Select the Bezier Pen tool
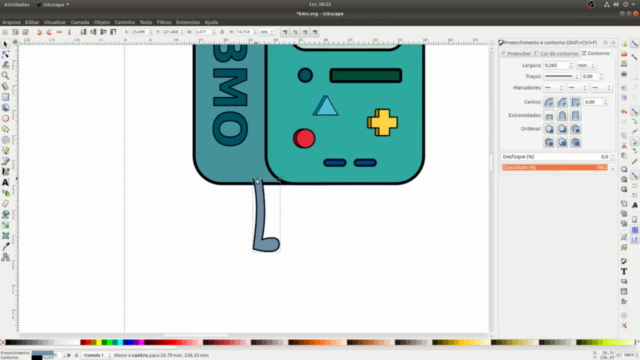The height and width of the screenshot is (360, 640). (5, 161)
